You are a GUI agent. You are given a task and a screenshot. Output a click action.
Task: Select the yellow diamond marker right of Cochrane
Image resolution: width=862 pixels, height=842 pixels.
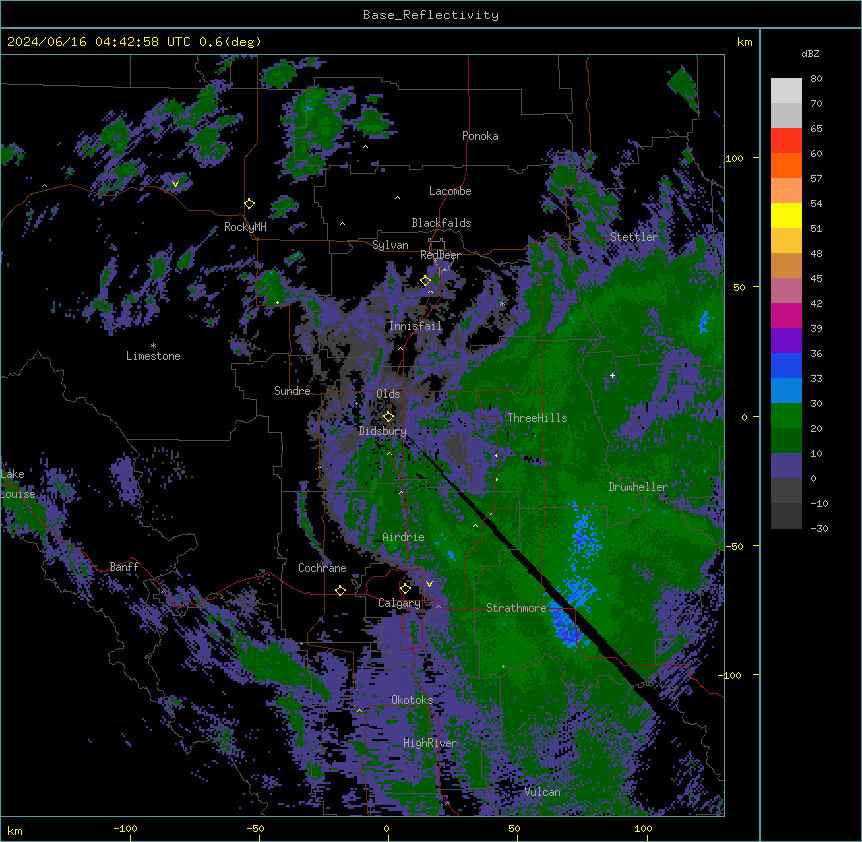tap(340, 590)
